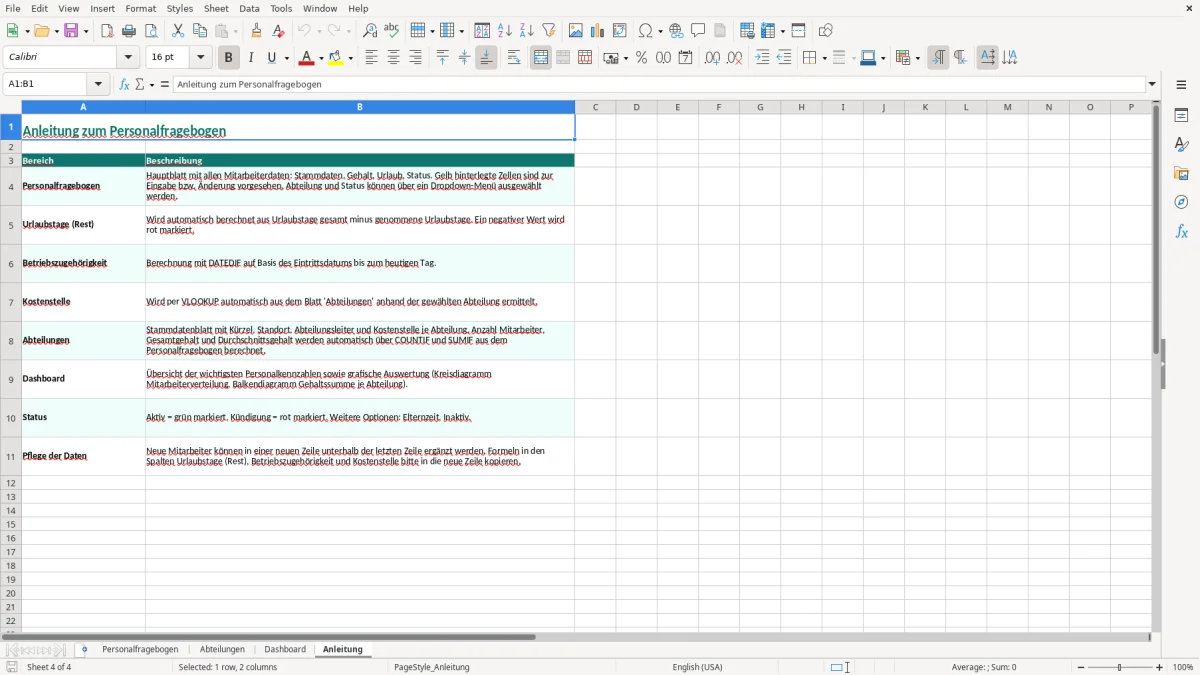Toggle Bold formatting

click(229, 58)
